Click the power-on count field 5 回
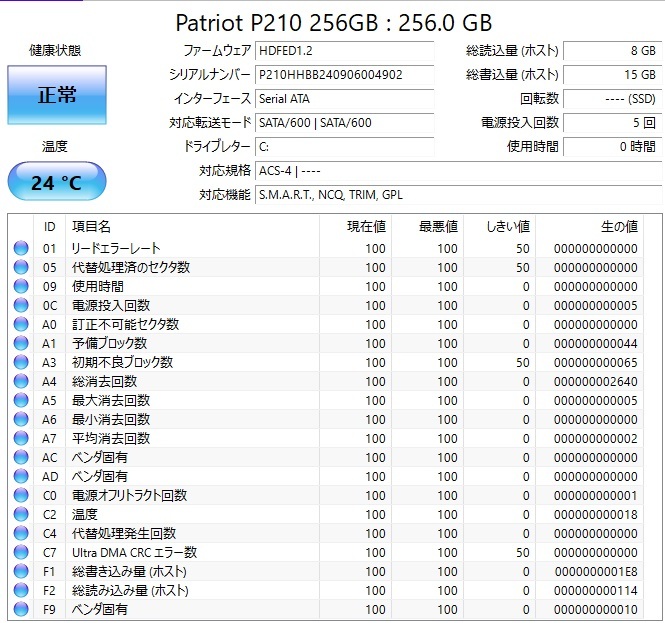The width and height of the screenshot is (665, 623). tap(612, 123)
